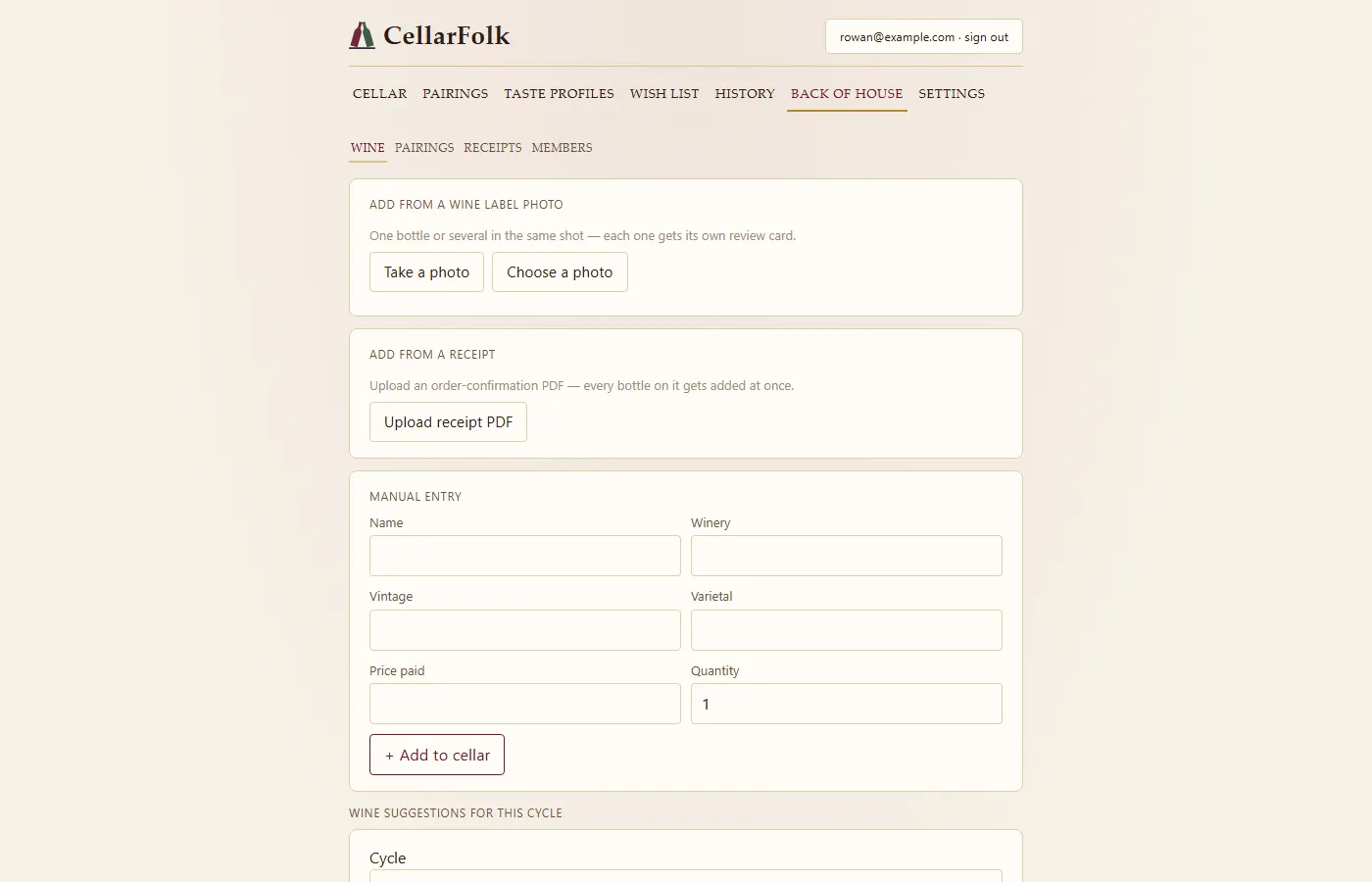
Task: Click Choose a photo button
Action: [x=560, y=272]
